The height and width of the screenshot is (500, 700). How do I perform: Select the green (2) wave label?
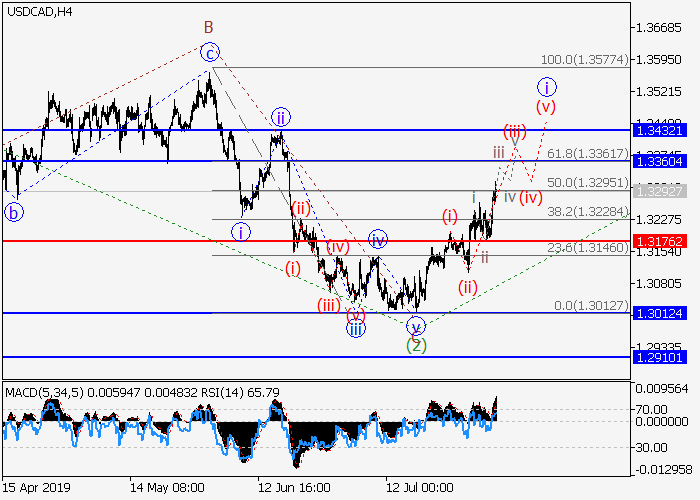coord(416,345)
